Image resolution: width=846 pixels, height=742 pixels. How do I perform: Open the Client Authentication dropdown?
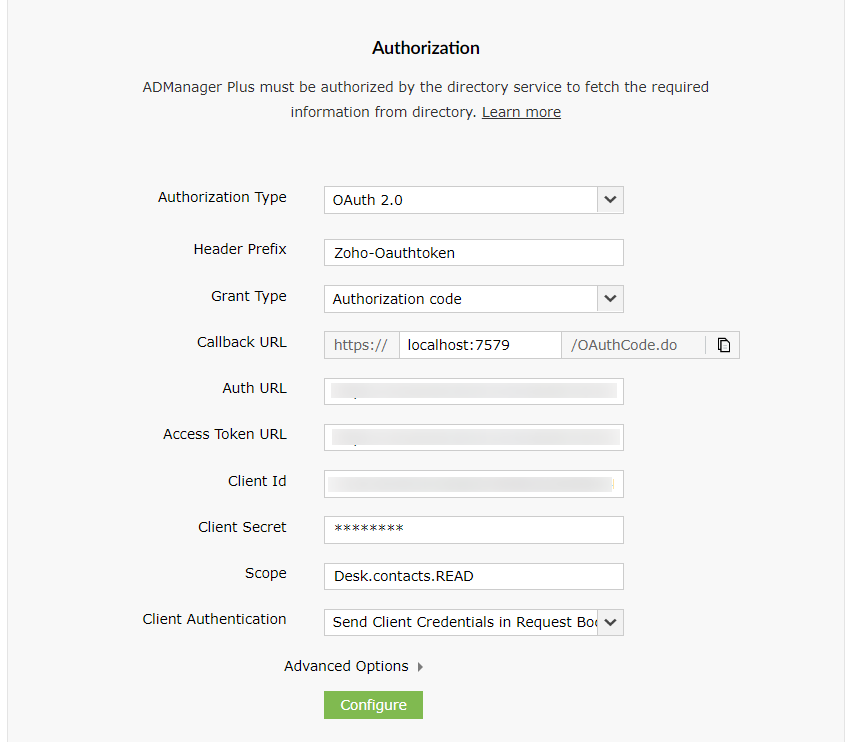[473, 622]
